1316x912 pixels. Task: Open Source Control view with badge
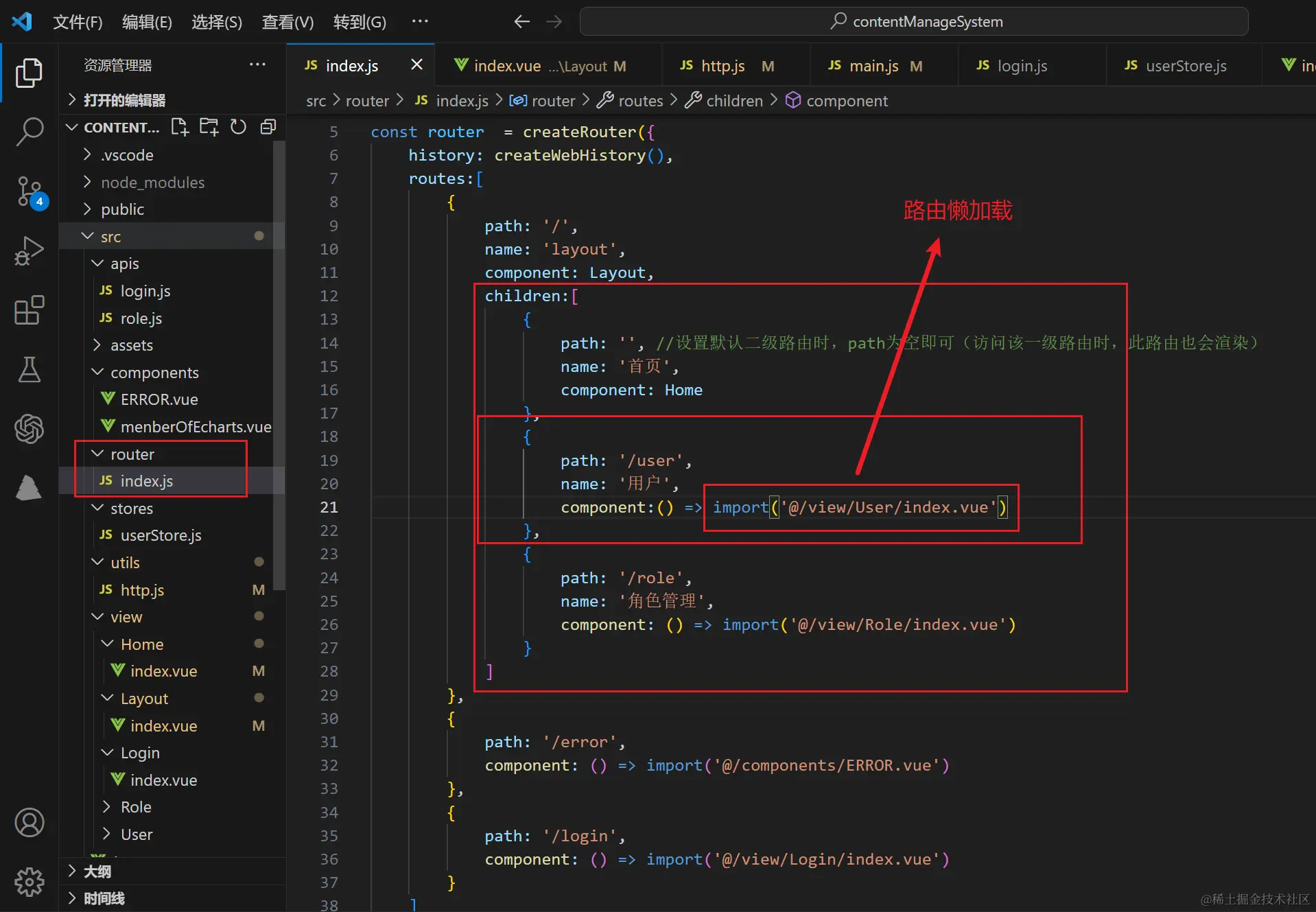click(29, 191)
